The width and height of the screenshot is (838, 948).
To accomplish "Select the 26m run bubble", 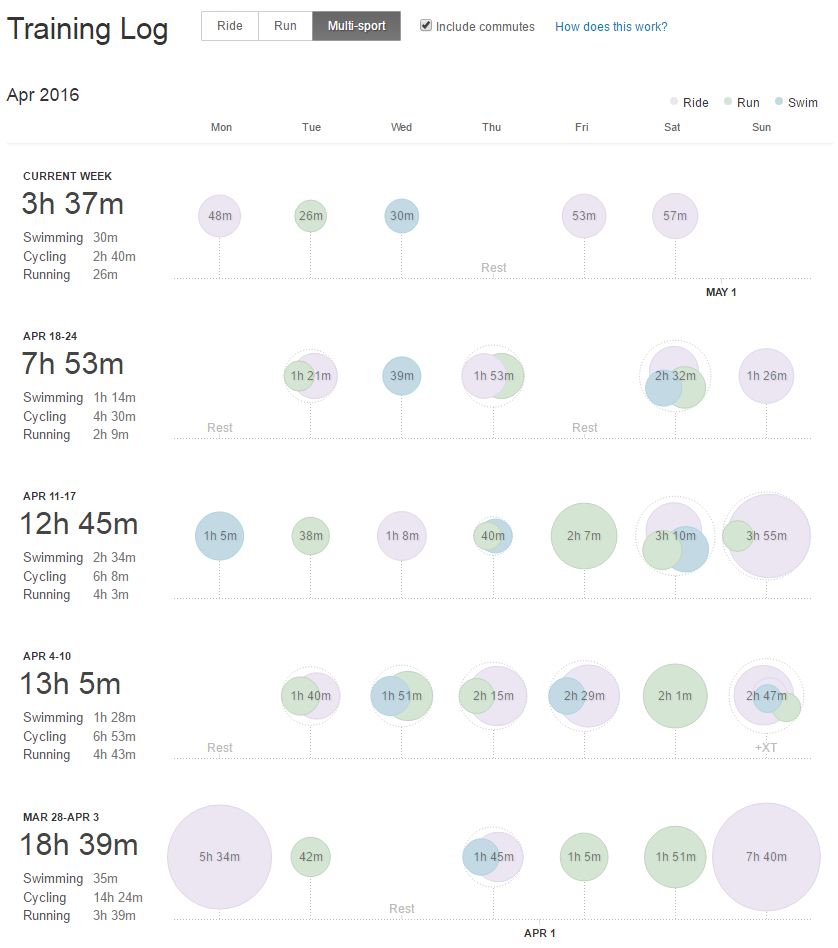I will [x=311, y=216].
